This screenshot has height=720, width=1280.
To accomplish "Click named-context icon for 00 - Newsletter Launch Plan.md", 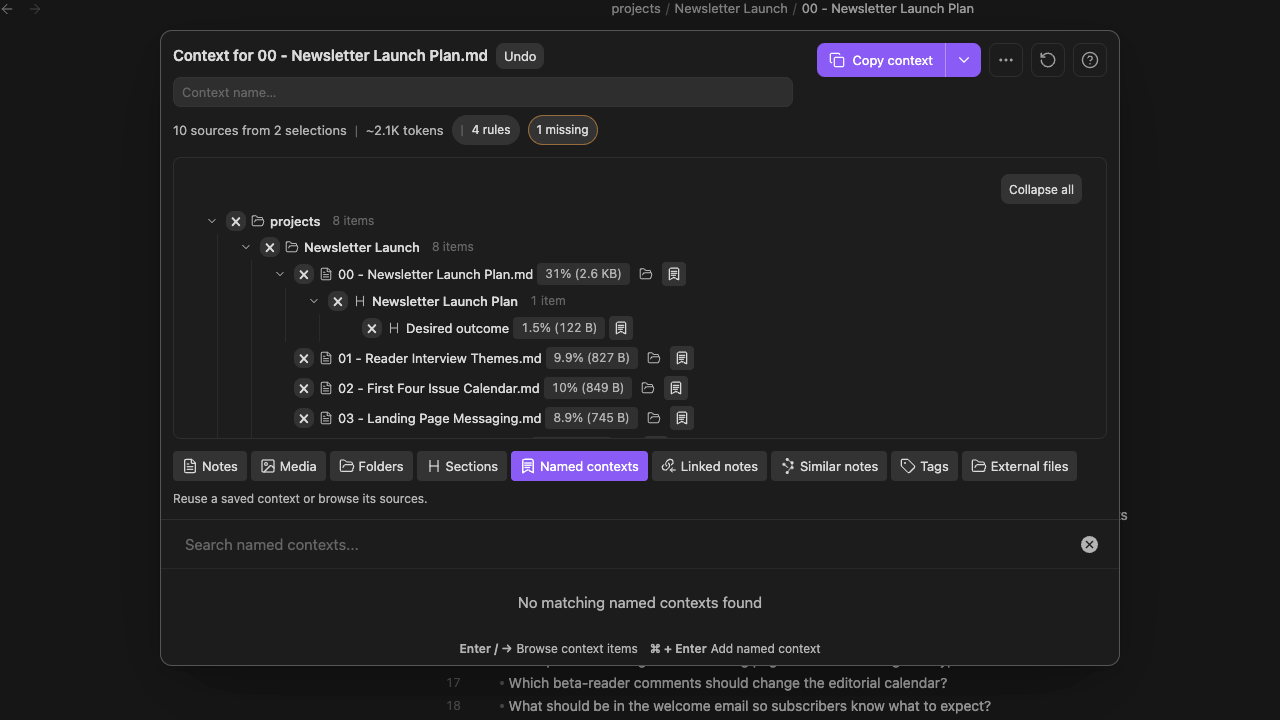I will (674, 274).
